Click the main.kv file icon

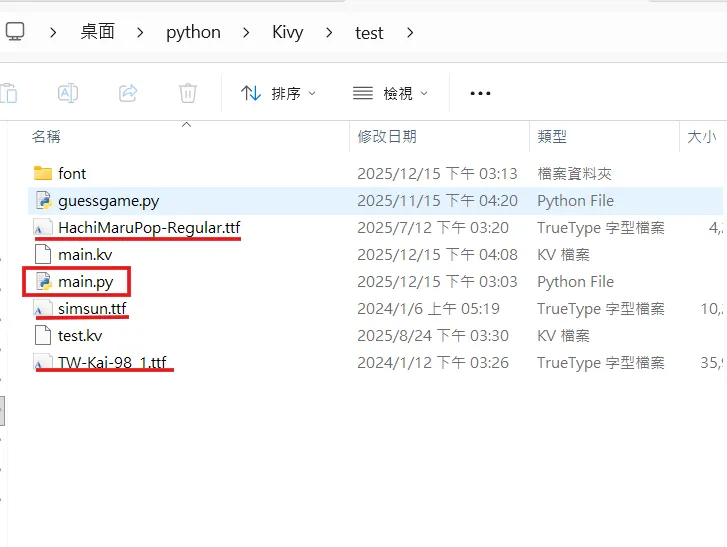(x=43, y=254)
